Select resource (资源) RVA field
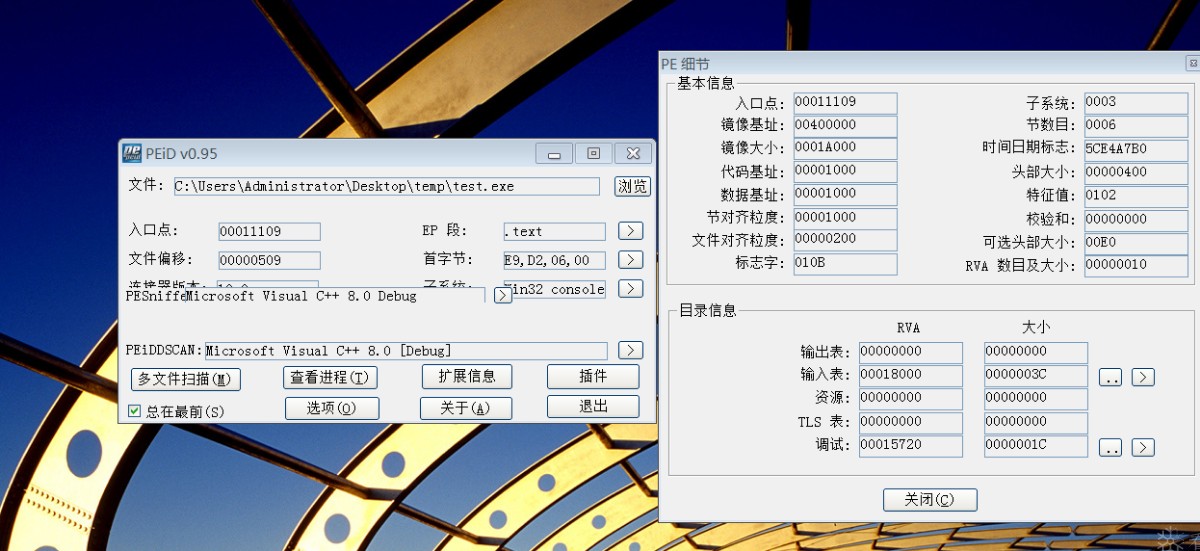1200x551 pixels. pyautogui.click(x=911, y=399)
